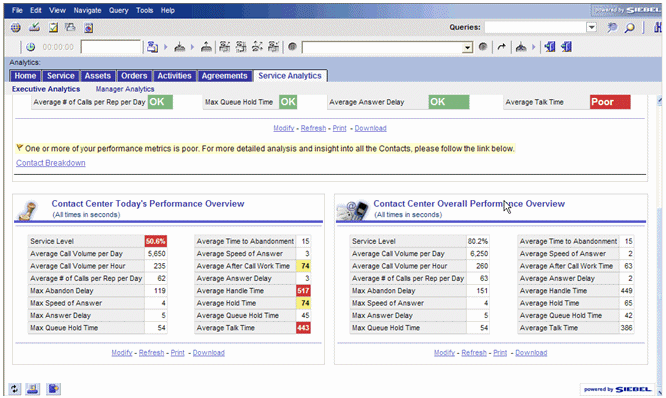666x398 pixels.
Task: Click Refresh under Overall Performance Overview
Action: pyautogui.click(x=474, y=353)
